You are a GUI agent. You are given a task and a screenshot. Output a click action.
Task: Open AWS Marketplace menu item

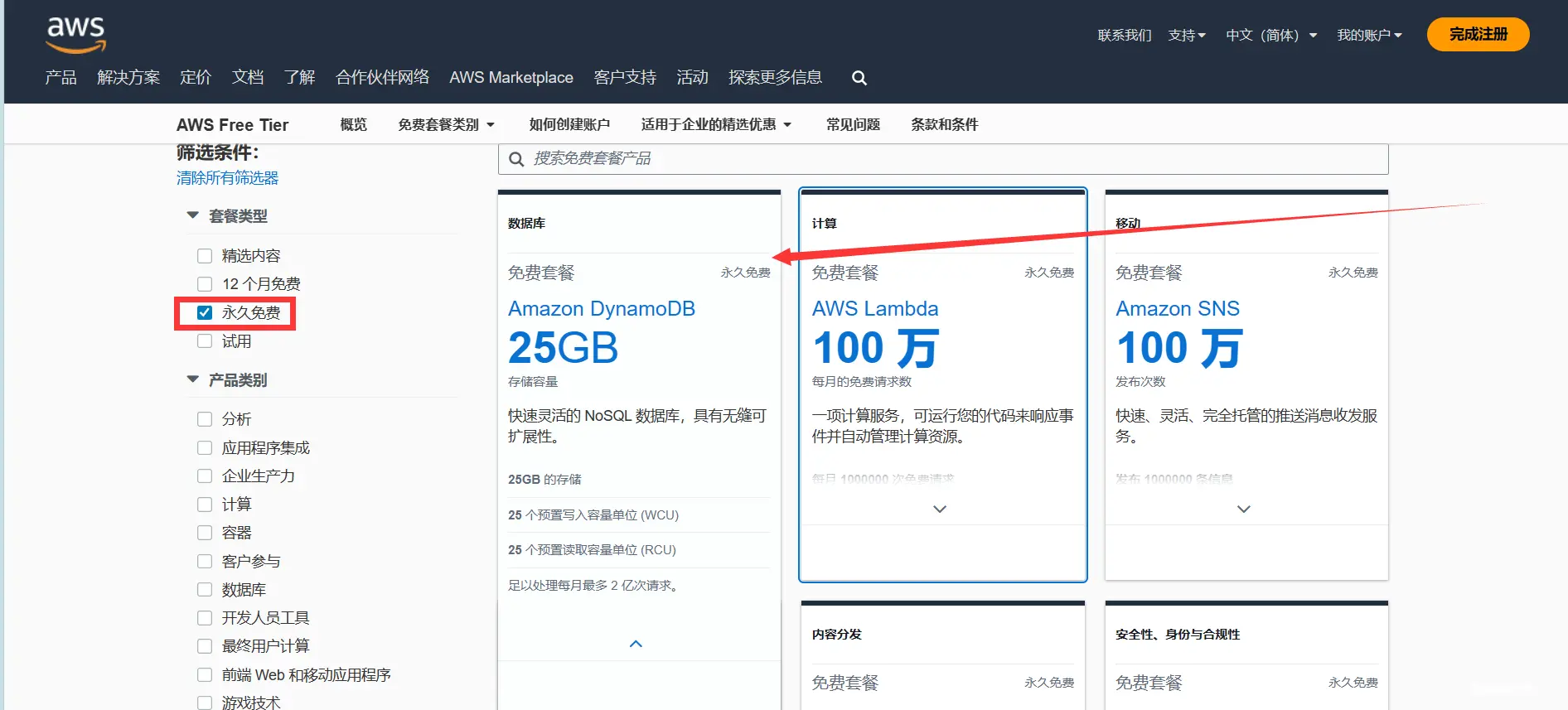pos(511,77)
